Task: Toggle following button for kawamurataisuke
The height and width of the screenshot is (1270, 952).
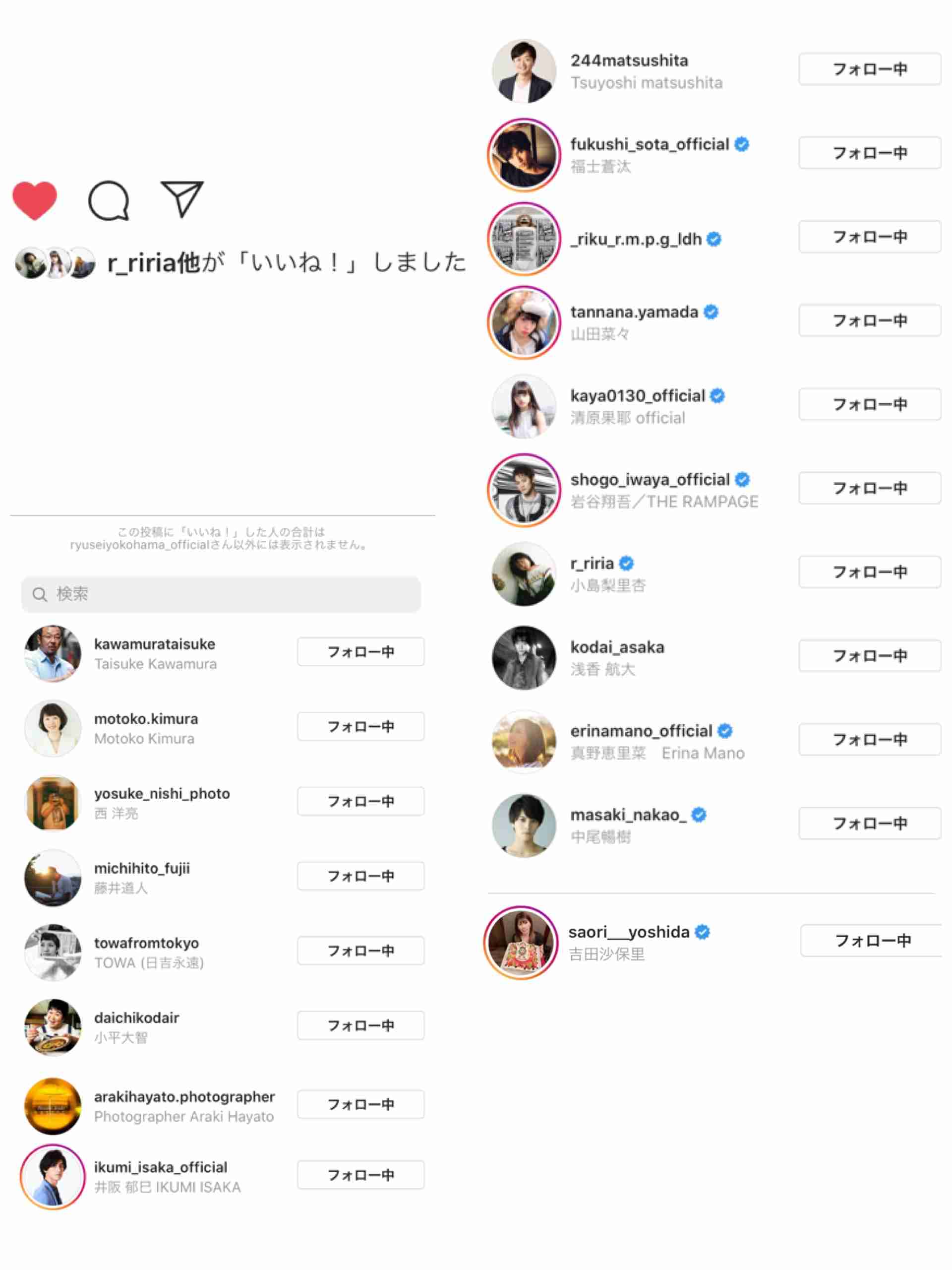Action: point(361,652)
